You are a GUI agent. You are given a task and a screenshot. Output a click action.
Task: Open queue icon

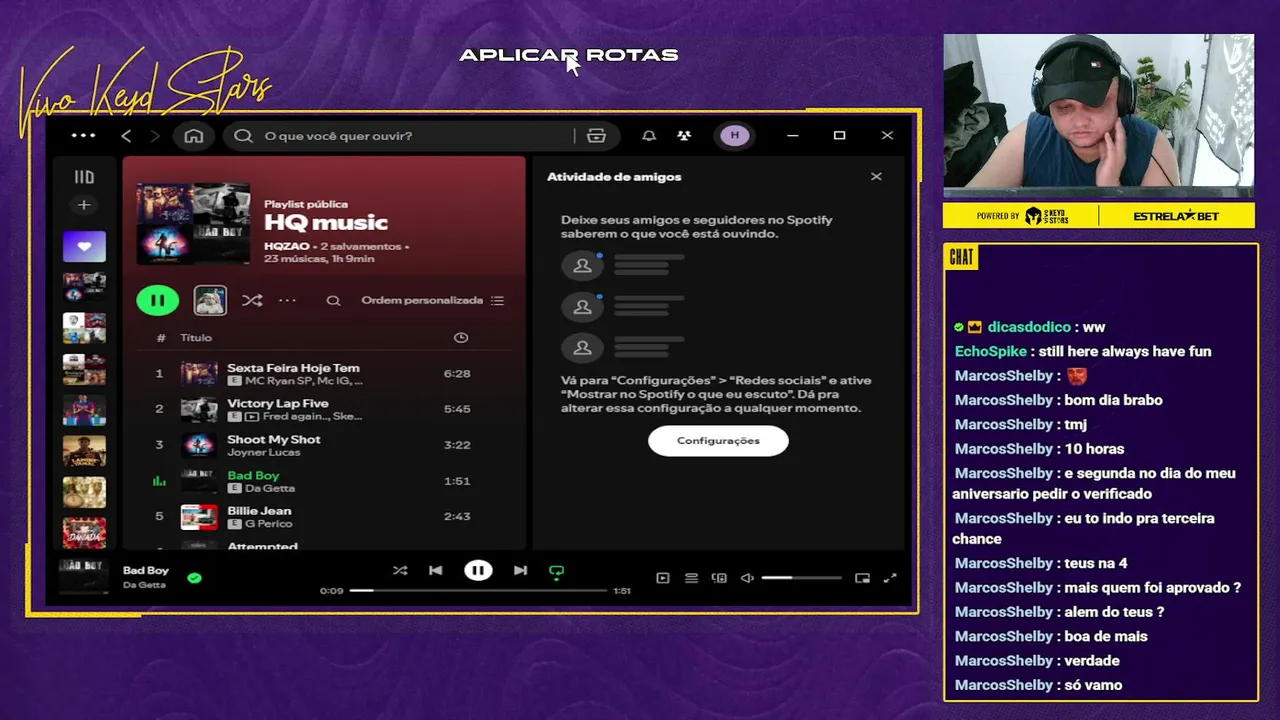[x=691, y=578]
